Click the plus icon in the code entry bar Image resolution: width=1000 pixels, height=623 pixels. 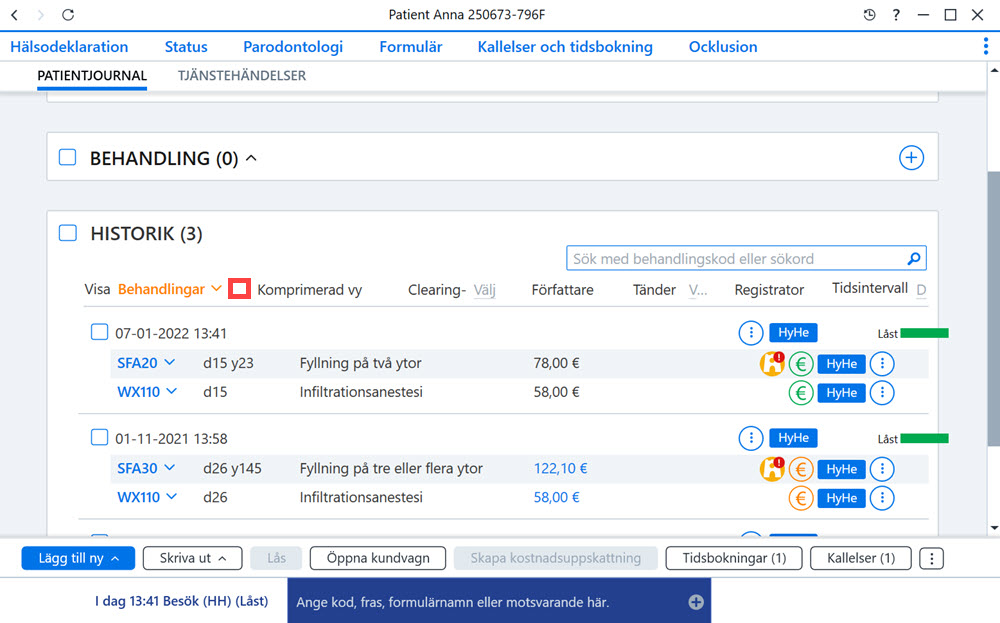696,601
